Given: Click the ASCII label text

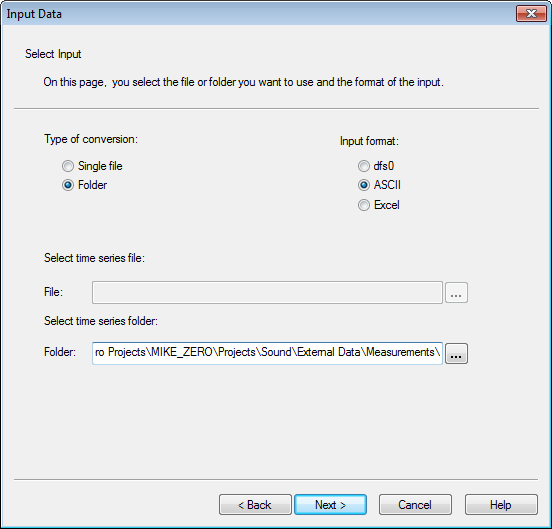Looking at the screenshot, I should point(387,185).
